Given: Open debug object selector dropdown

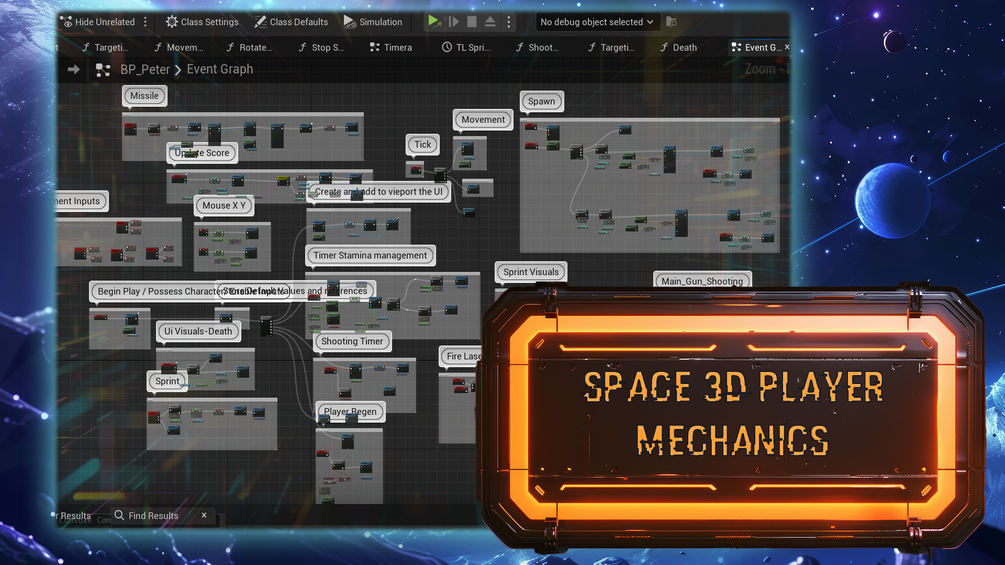Looking at the screenshot, I should click(596, 22).
